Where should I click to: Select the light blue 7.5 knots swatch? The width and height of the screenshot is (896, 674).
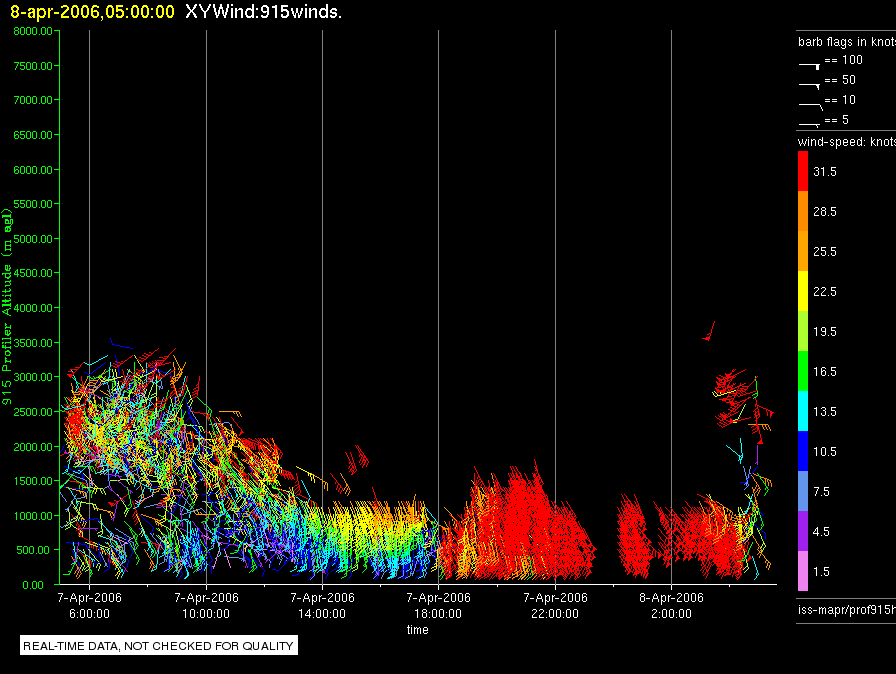tap(803, 491)
